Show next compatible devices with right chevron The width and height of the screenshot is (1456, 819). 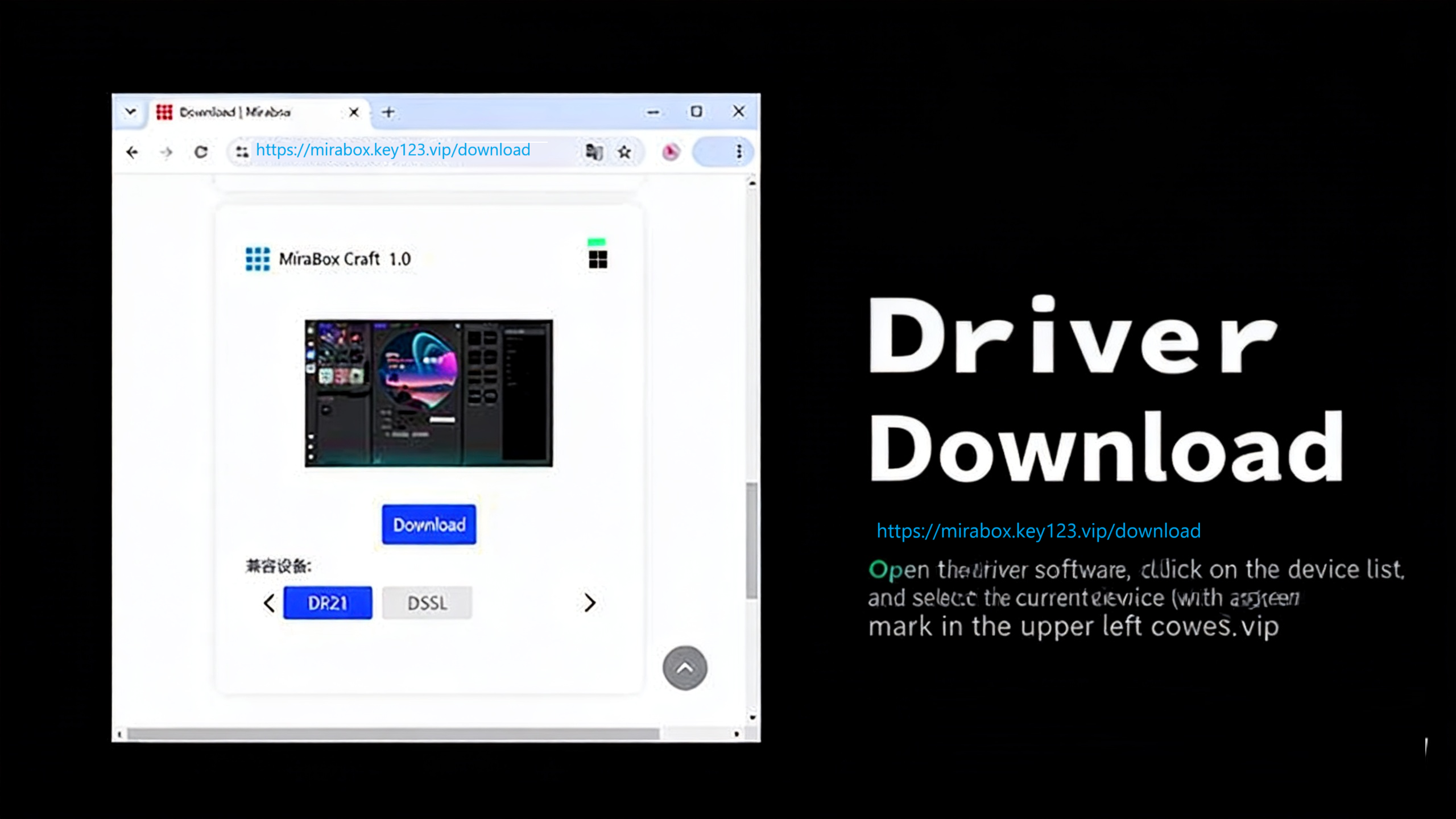[590, 603]
